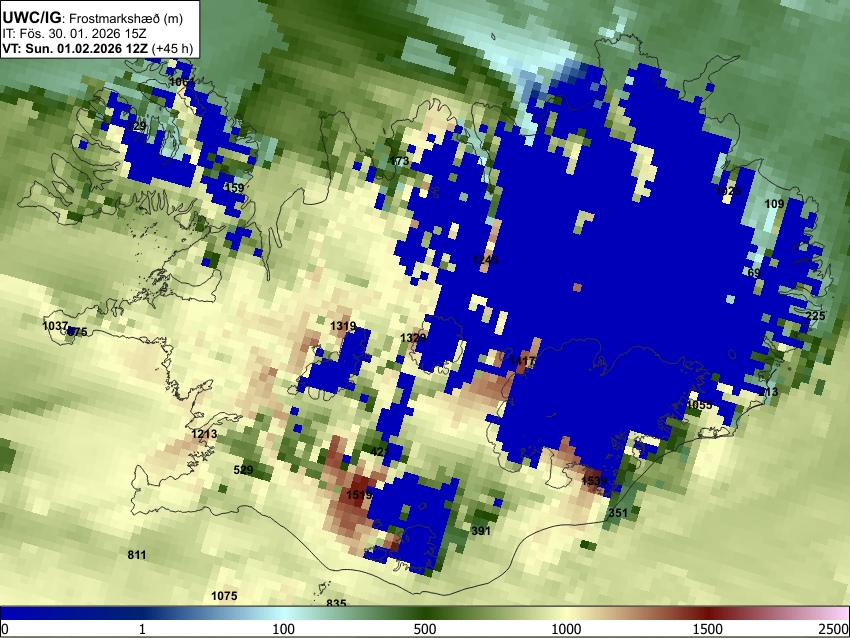
Task: Click the color scale tick label 0
Action: [x=5, y=629]
